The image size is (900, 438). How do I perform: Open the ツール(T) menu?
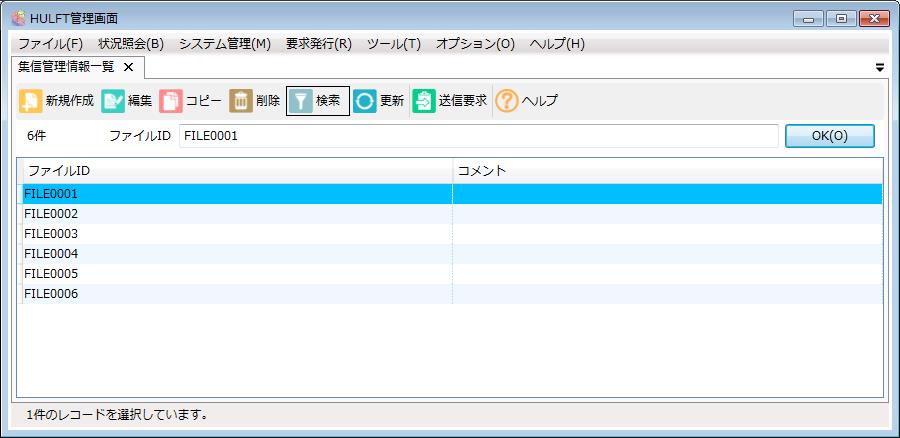pos(394,44)
